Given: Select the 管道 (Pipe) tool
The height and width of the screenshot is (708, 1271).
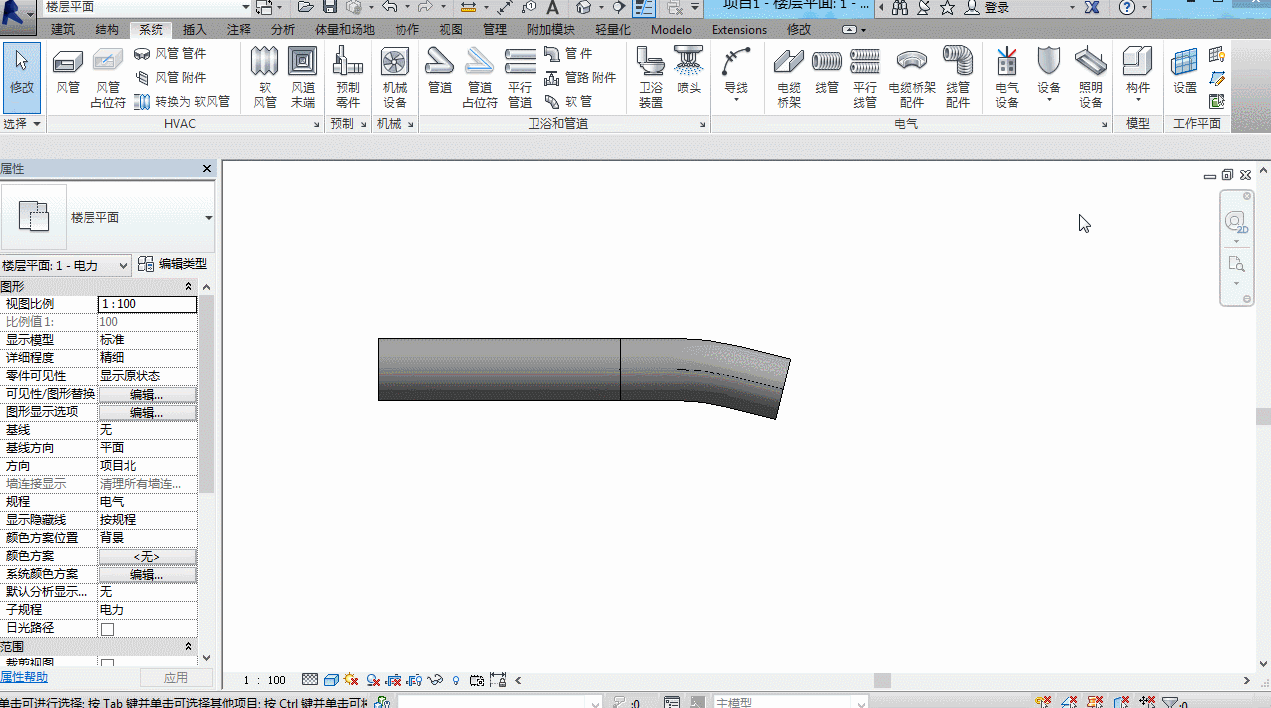Looking at the screenshot, I should click(x=440, y=72).
